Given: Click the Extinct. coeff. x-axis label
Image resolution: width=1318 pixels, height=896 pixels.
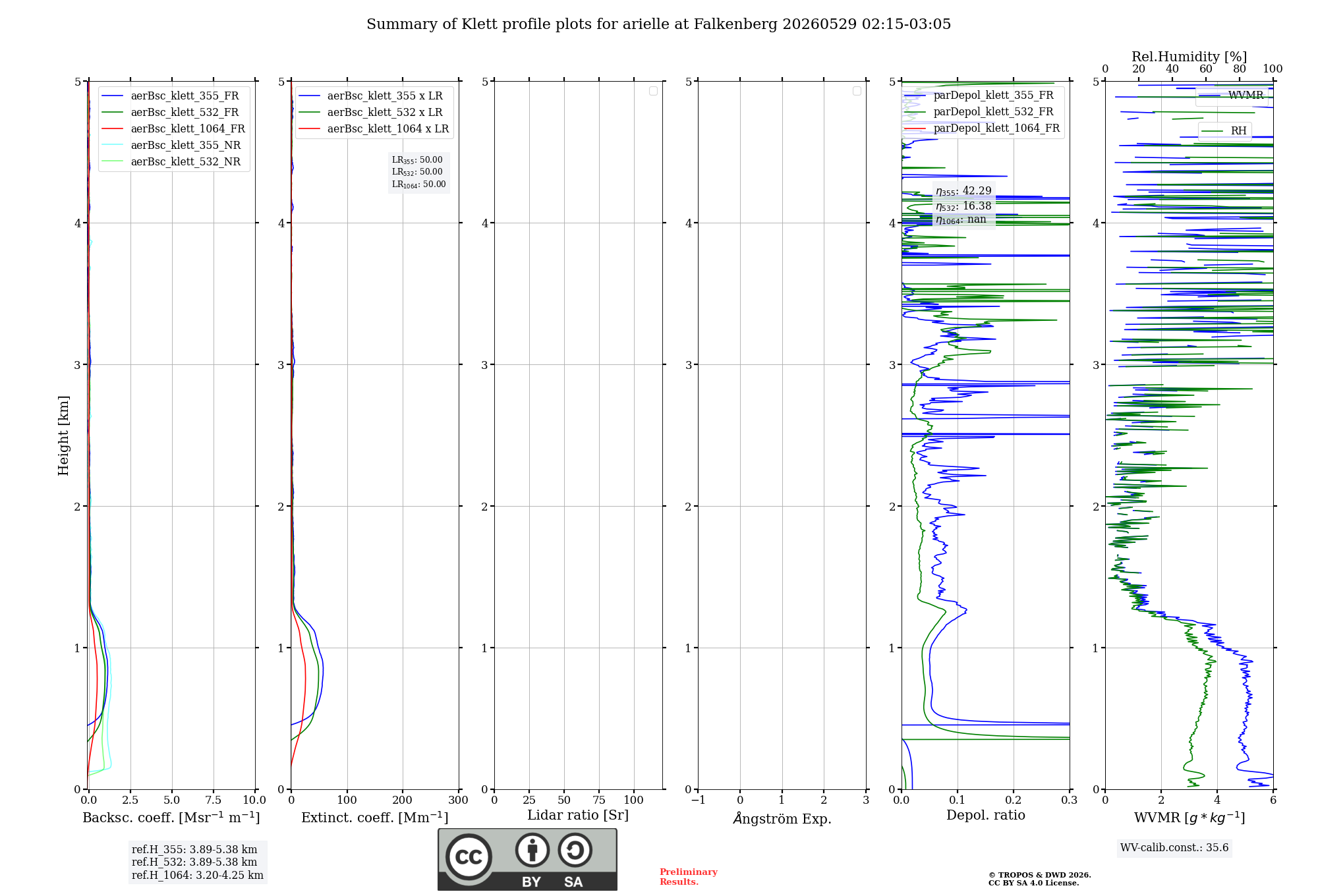Looking at the screenshot, I should tap(375, 818).
